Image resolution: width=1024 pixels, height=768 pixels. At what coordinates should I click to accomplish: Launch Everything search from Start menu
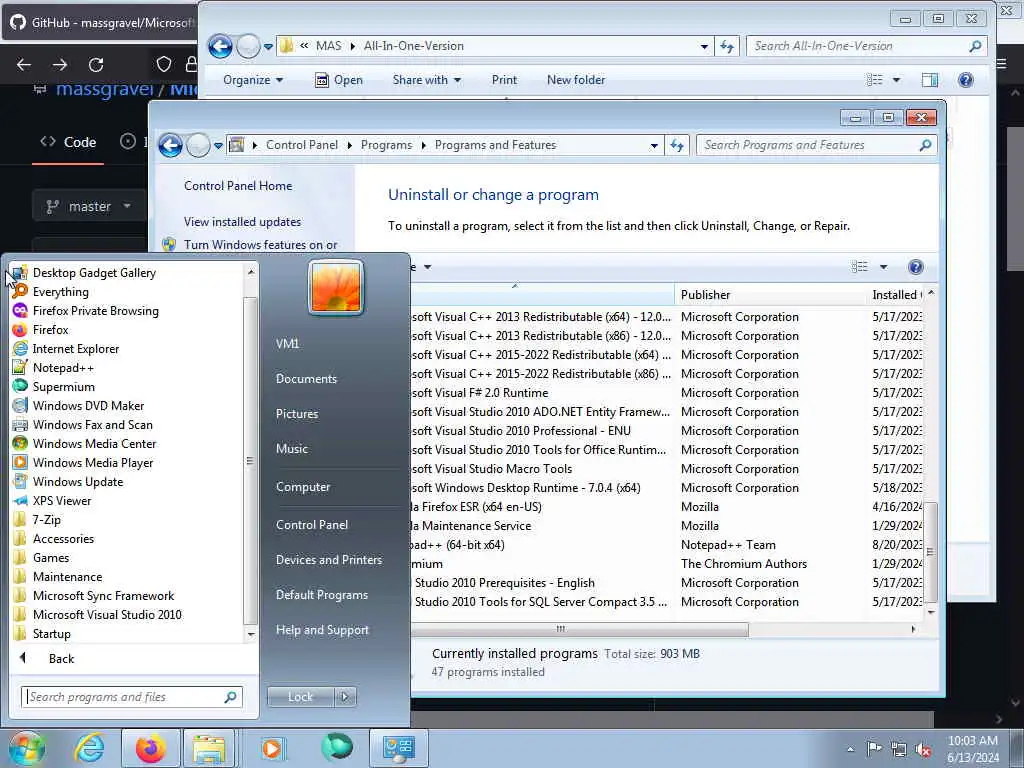(60, 292)
